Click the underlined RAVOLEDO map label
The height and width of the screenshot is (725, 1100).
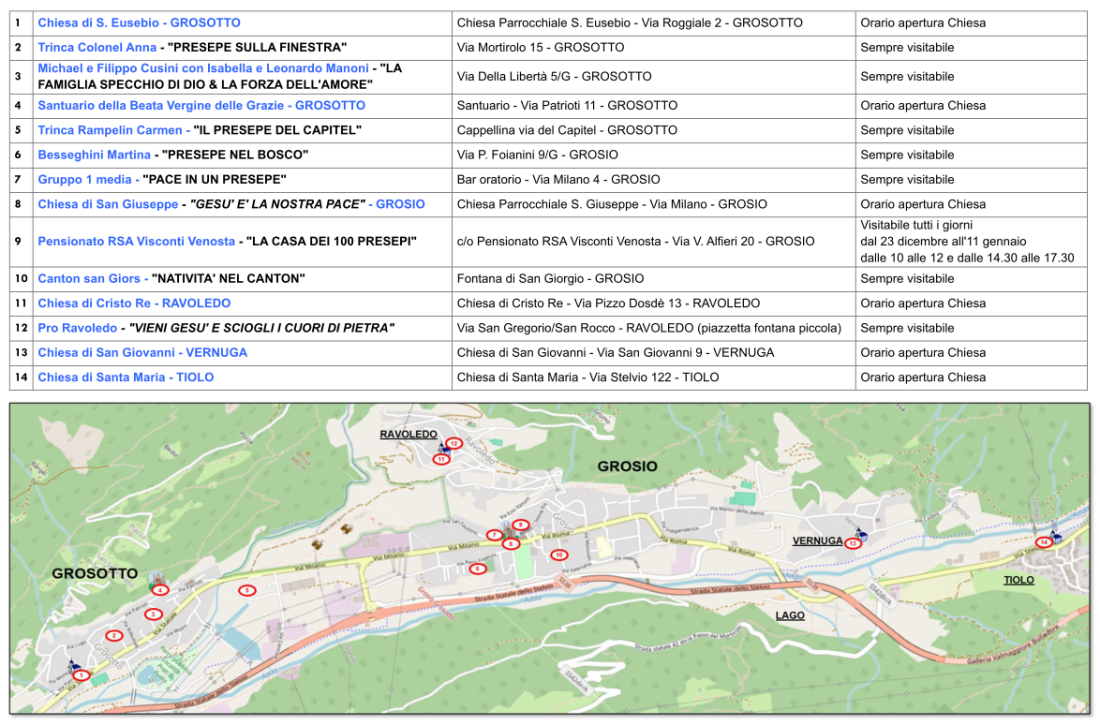click(x=408, y=434)
